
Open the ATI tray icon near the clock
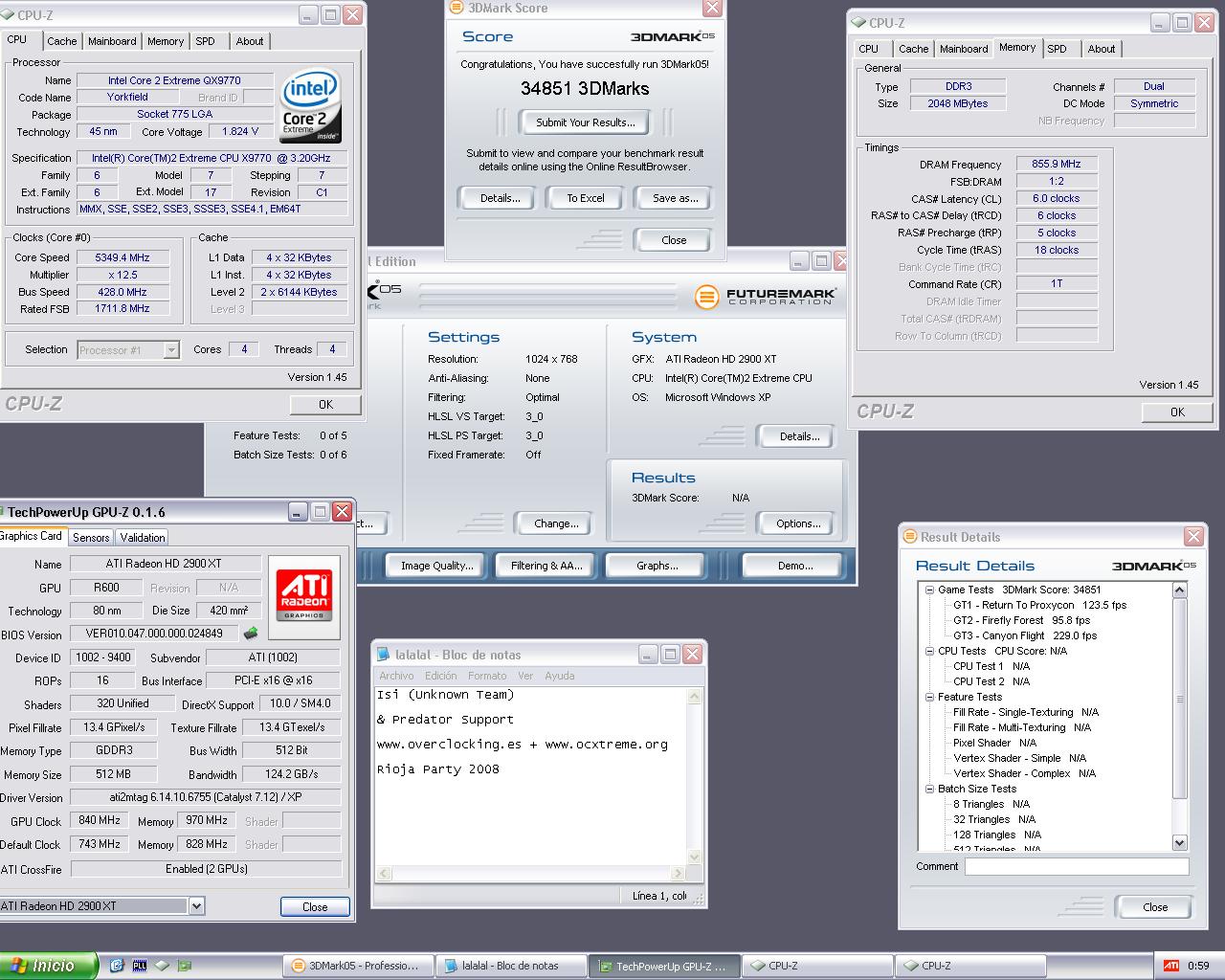(1170, 966)
